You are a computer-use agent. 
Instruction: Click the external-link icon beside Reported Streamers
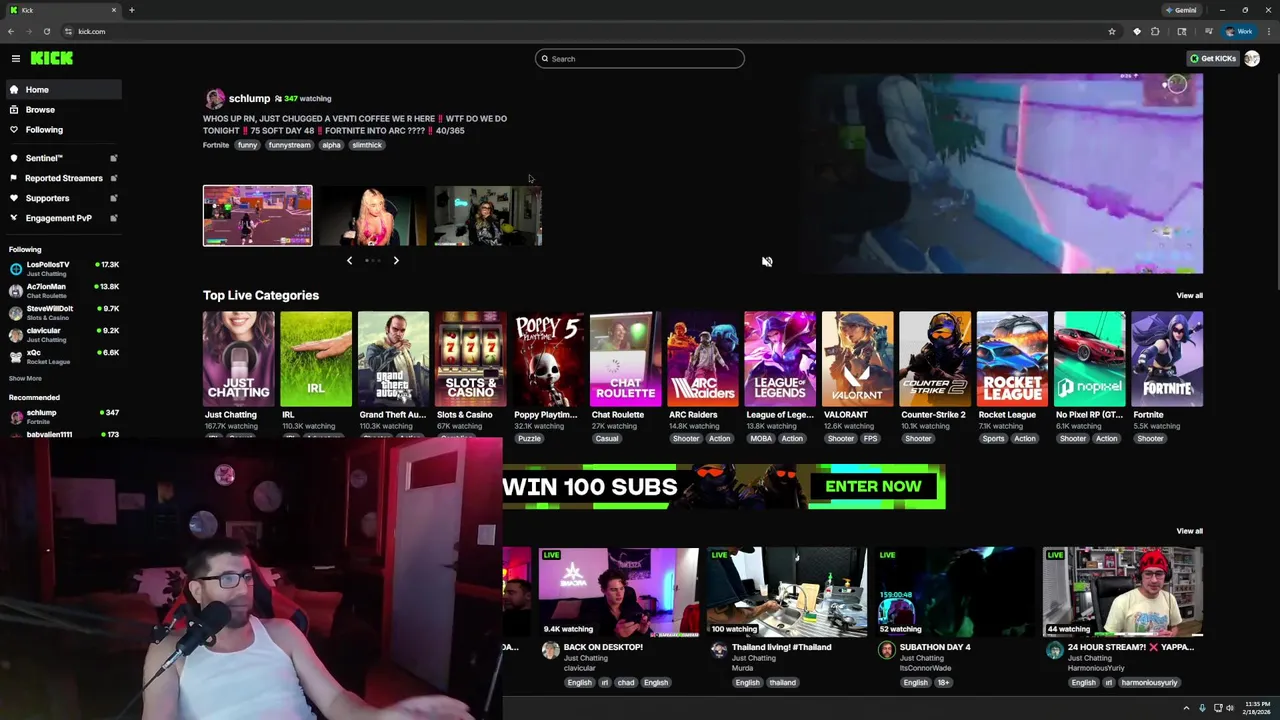113,178
